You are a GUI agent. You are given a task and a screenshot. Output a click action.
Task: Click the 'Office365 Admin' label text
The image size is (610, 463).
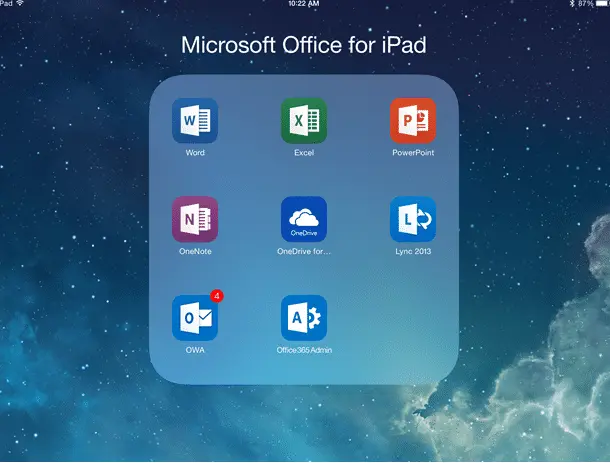click(304, 350)
